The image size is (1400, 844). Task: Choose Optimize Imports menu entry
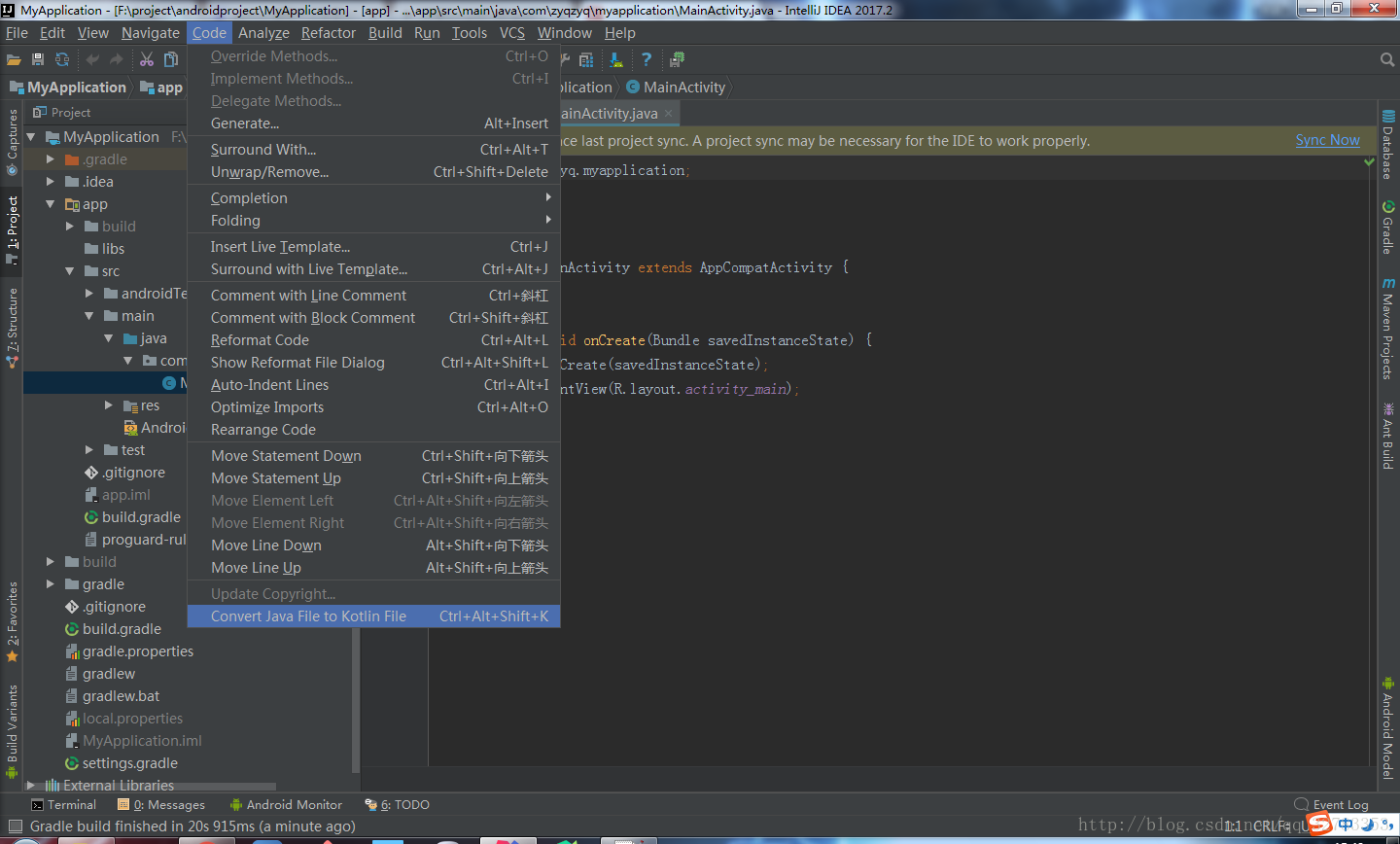coord(373,407)
